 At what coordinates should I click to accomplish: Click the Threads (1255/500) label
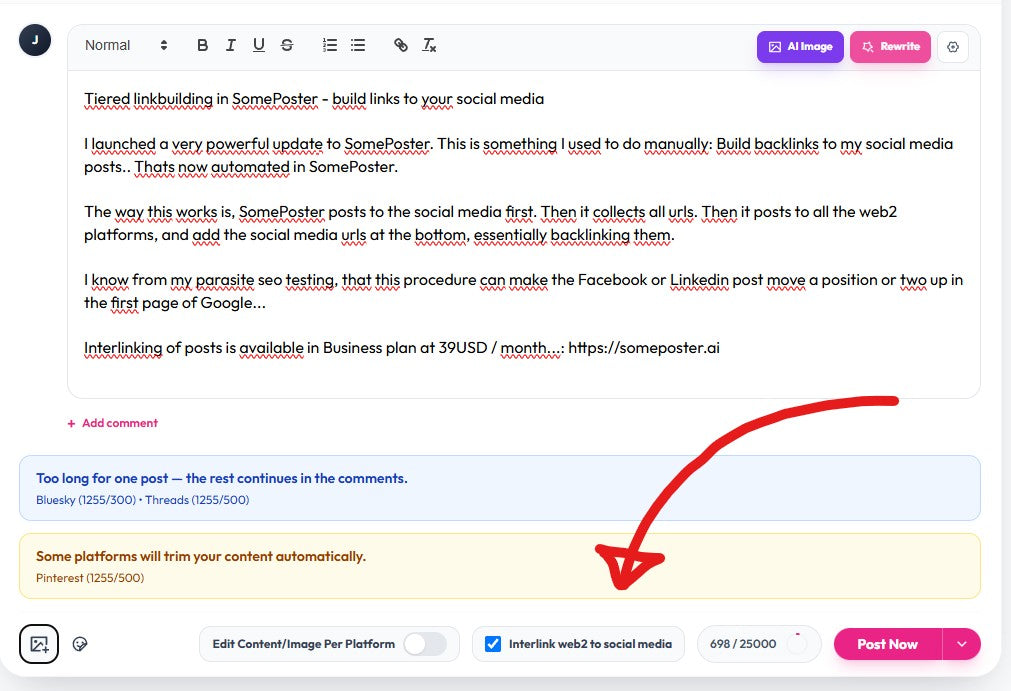click(x=197, y=500)
